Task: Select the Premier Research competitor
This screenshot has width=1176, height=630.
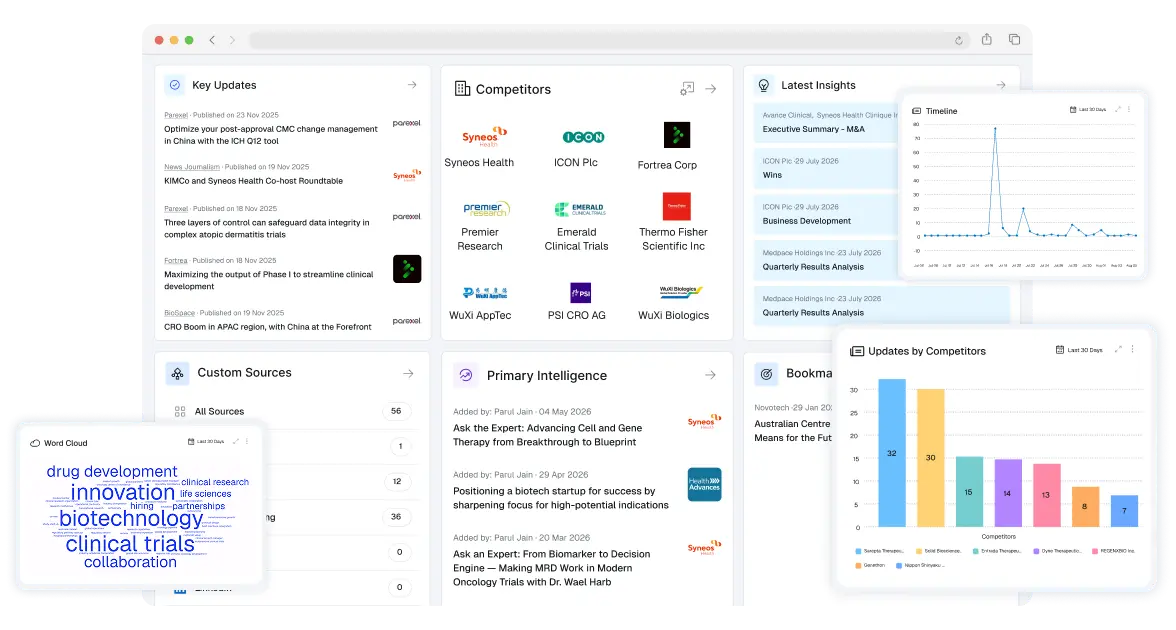Action: point(480,225)
